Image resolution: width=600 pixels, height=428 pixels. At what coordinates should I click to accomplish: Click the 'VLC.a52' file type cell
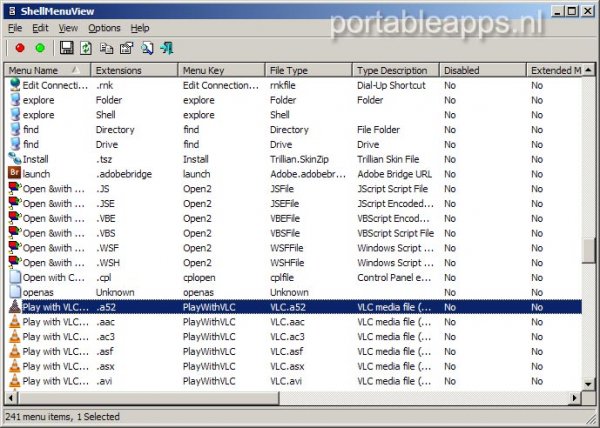click(x=288, y=307)
